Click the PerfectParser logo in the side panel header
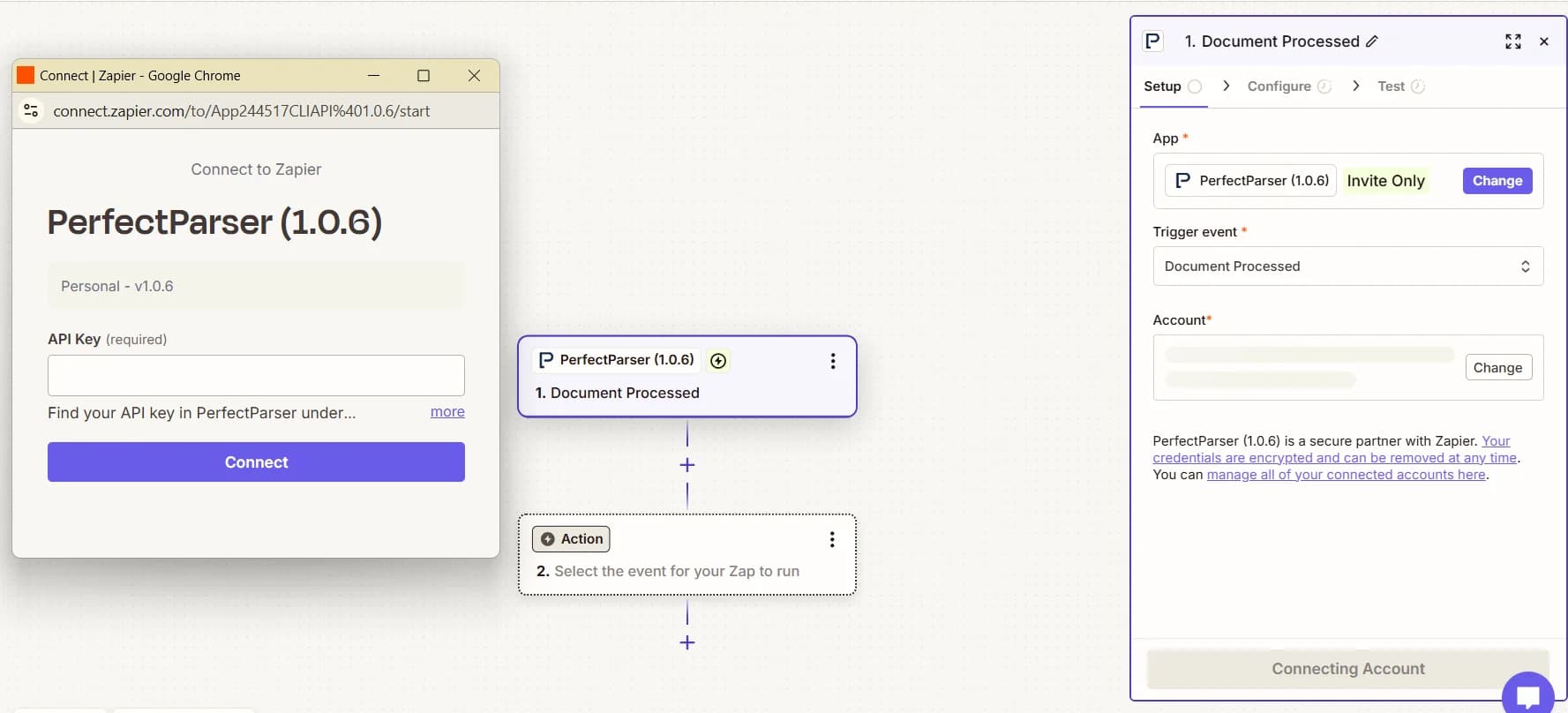Viewport: 1568px width, 713px height. [1152, 41]
